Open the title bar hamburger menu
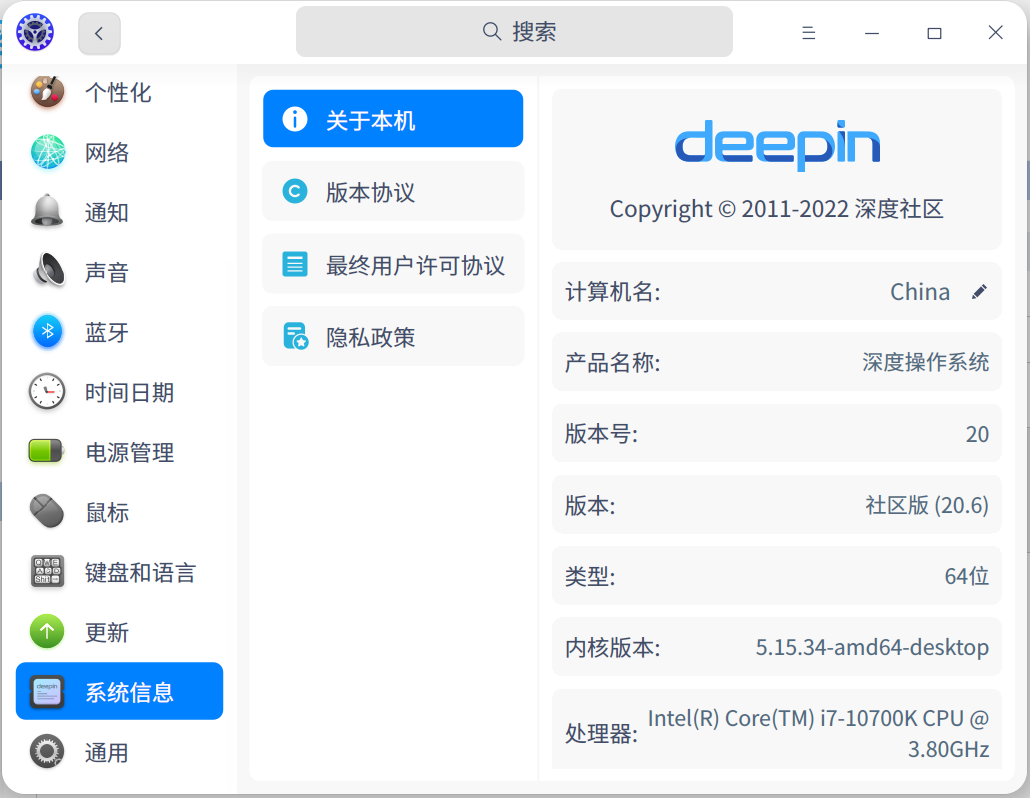The width and height of the screenshot is (1030, 798). 809,33
